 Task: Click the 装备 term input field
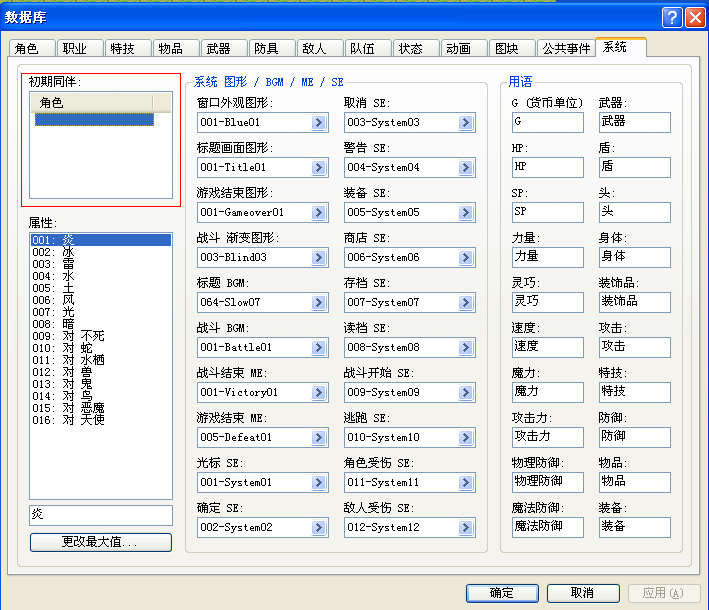point(635,527)
